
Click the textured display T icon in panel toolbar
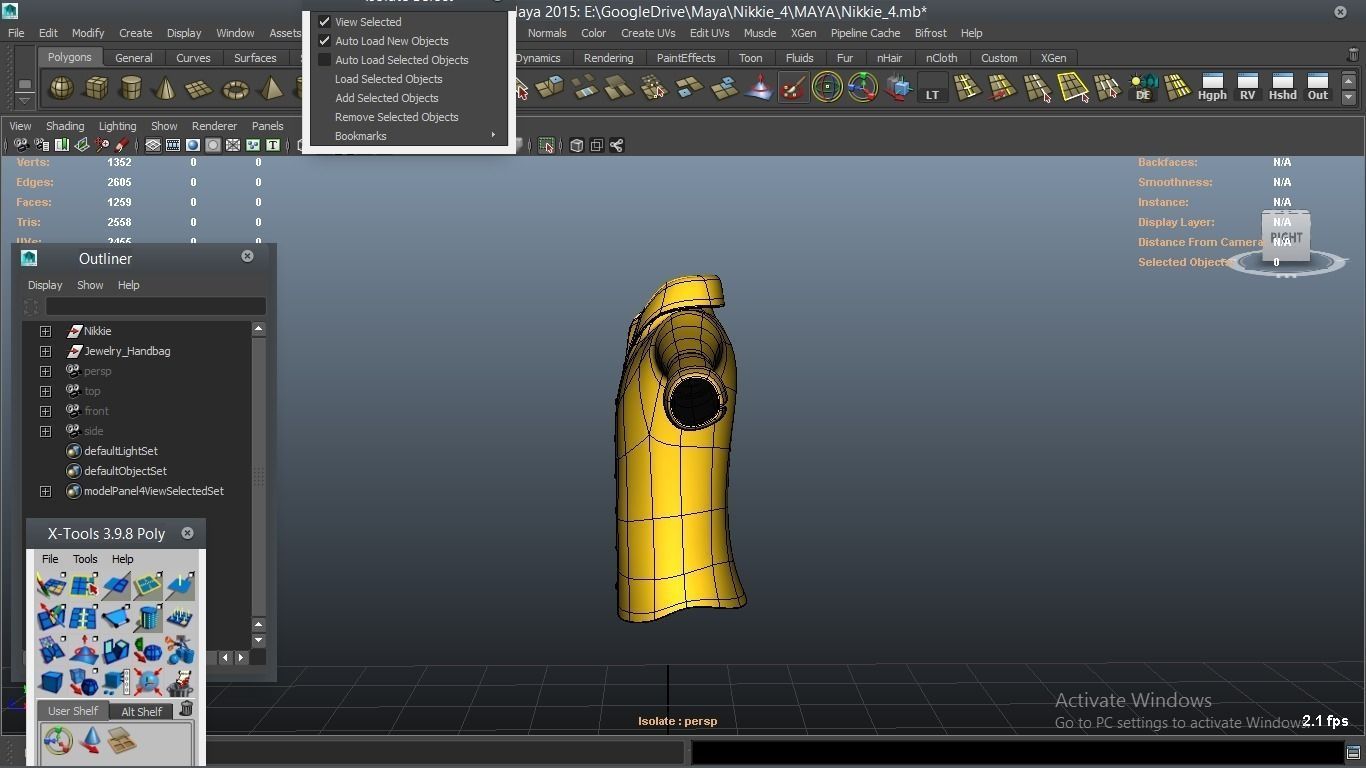pyautogui.click(x=272, y=145)
